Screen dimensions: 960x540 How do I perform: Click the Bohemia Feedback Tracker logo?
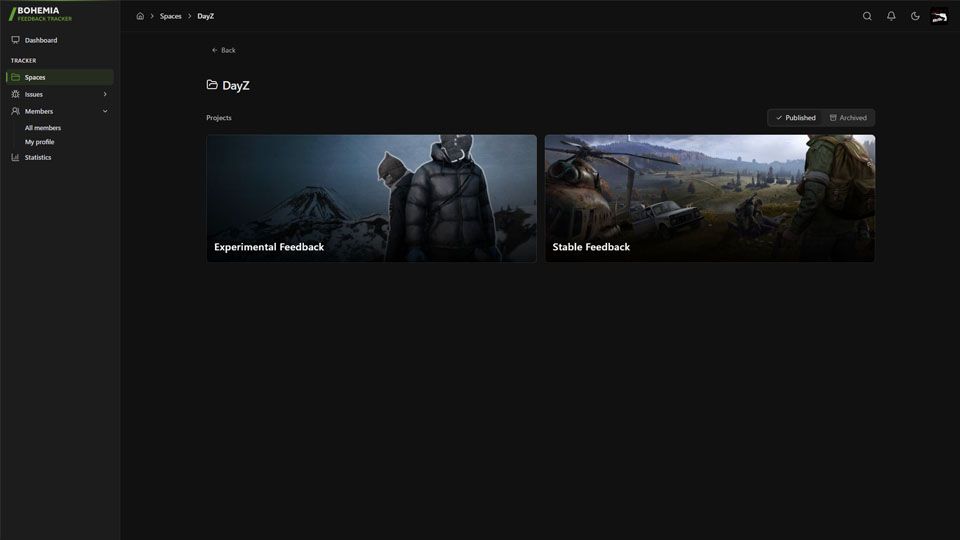[40, 14]
